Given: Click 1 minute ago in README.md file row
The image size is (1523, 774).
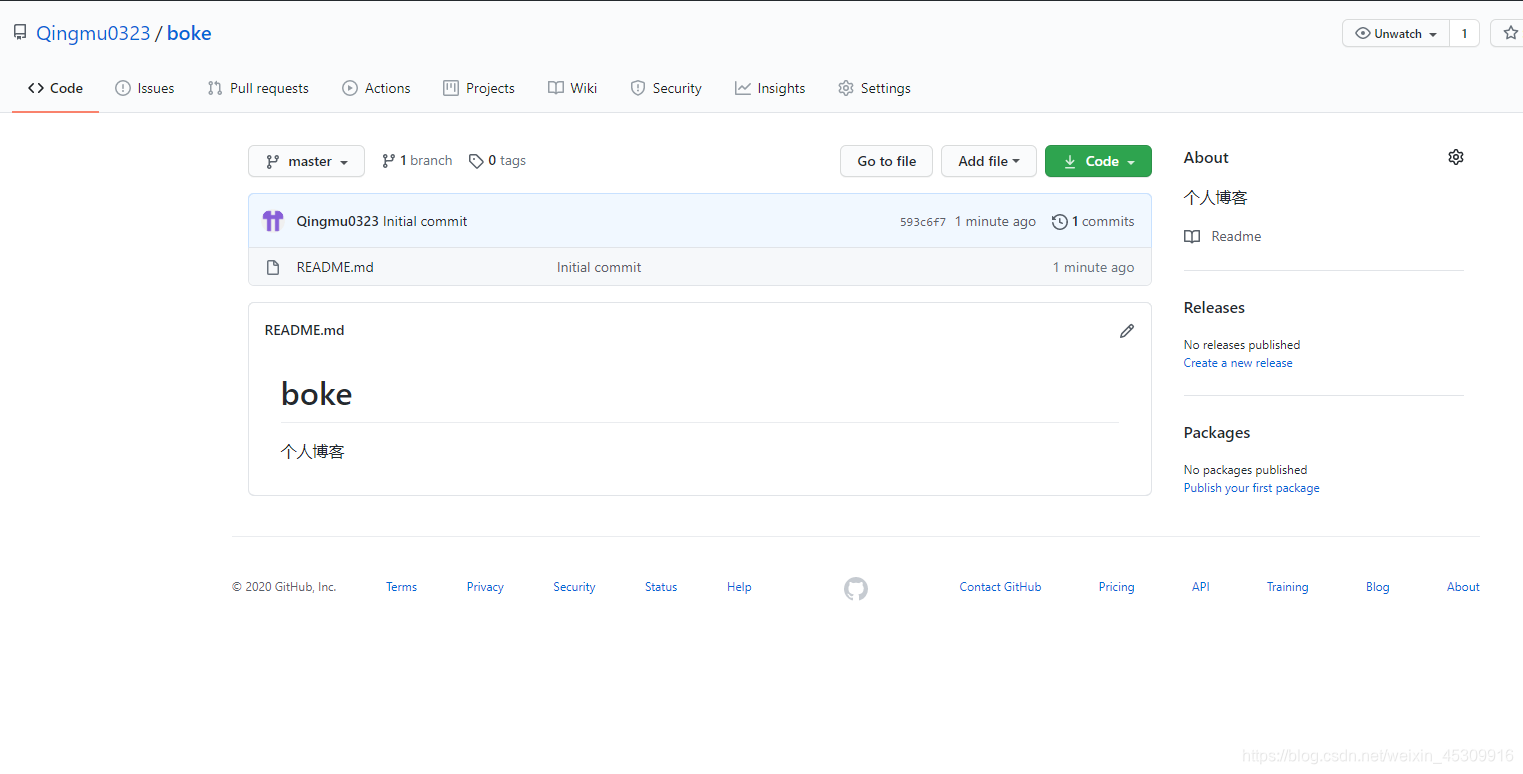Looking at the screenshot, I should coord(1093,267).
